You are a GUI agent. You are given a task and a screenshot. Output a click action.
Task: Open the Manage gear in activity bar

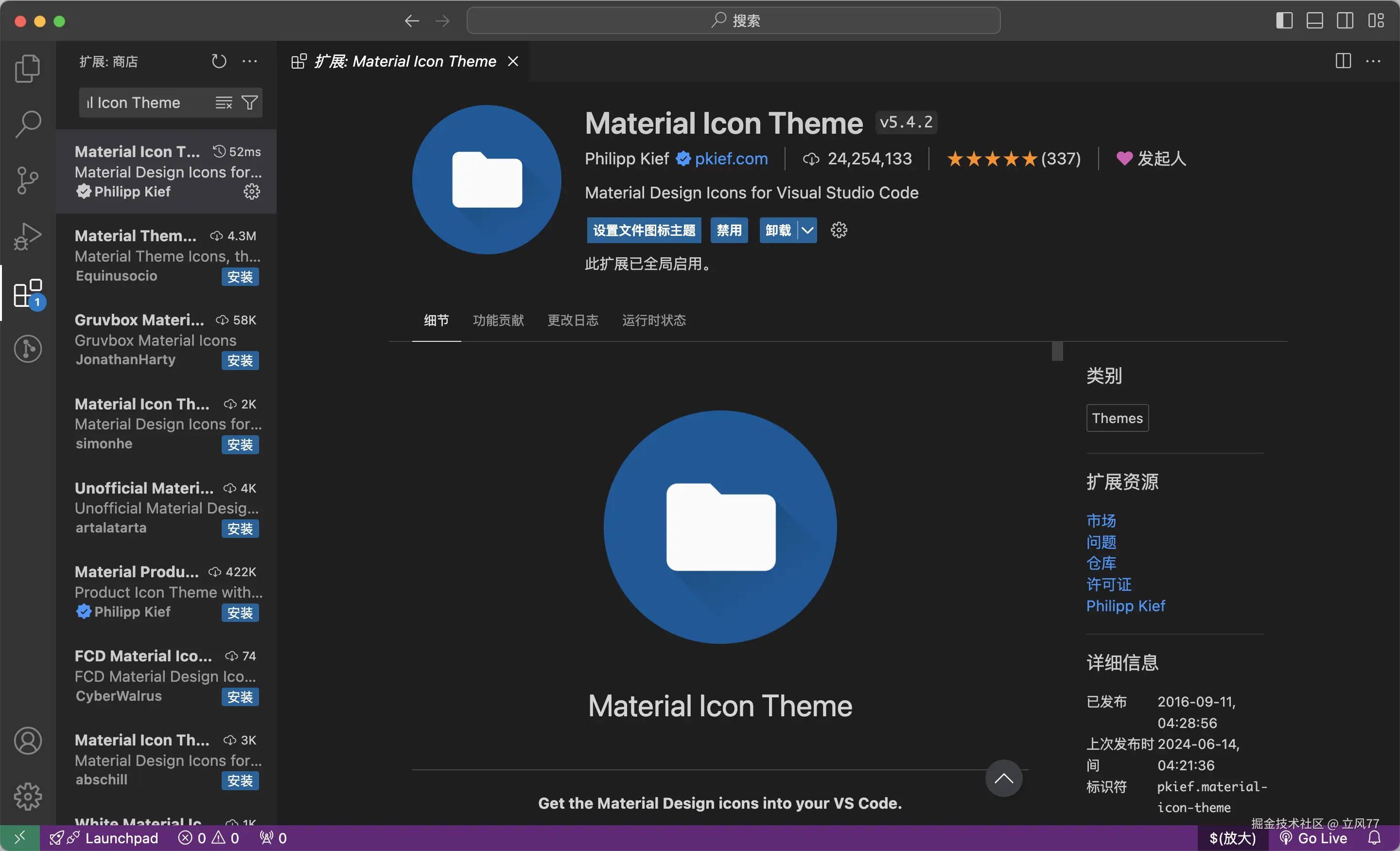27,797
